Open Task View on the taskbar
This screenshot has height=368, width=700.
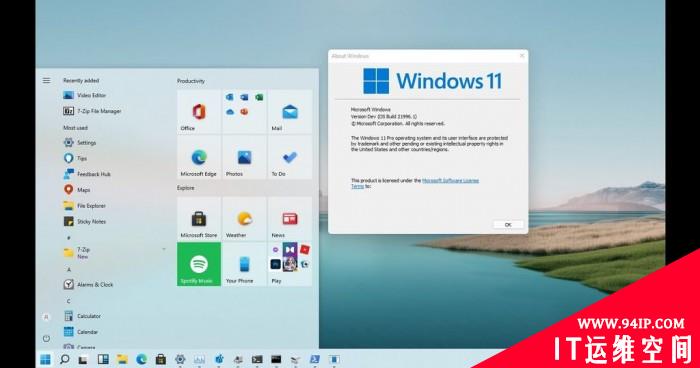click(83, 360)
